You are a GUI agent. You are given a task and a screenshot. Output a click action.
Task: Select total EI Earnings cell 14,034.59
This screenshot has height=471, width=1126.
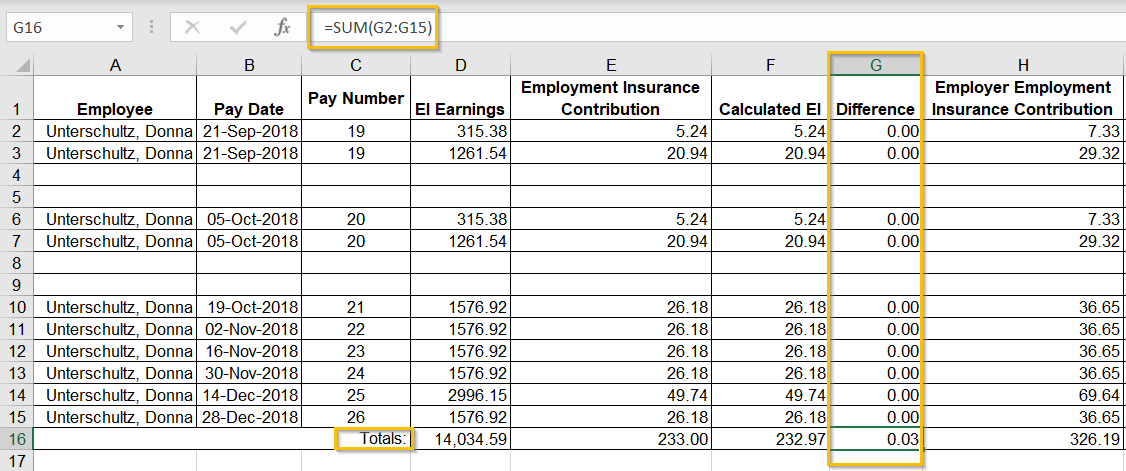pos(460,439)
